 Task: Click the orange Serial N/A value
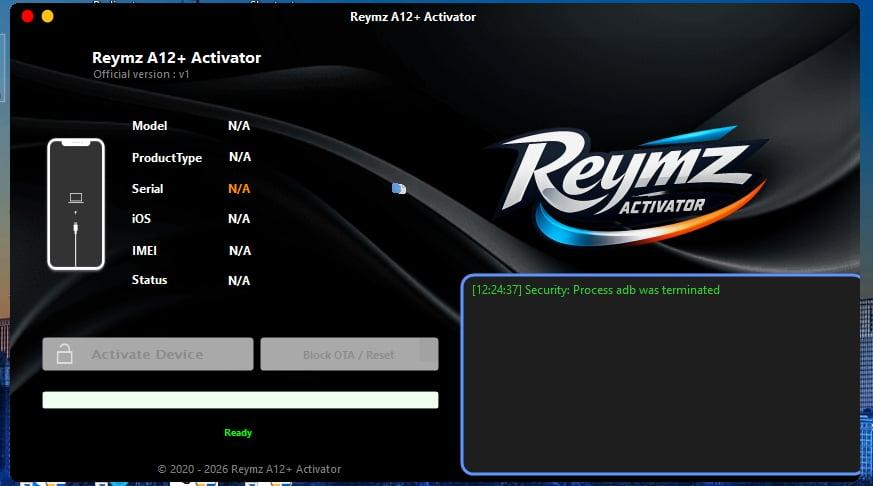pos(239,188)
